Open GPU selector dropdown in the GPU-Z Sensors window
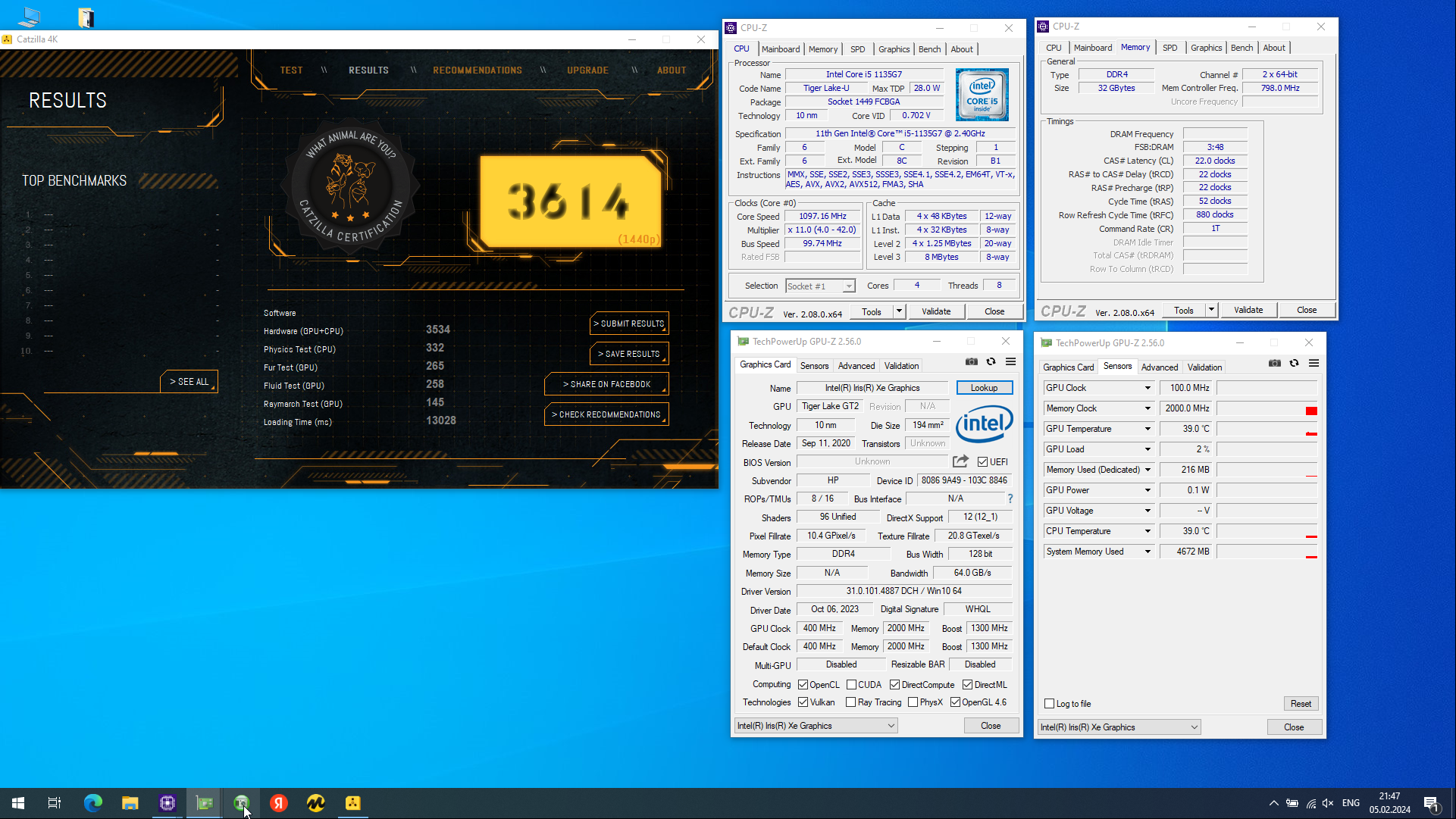The image size is (1456, 819). click(1119, 727)
